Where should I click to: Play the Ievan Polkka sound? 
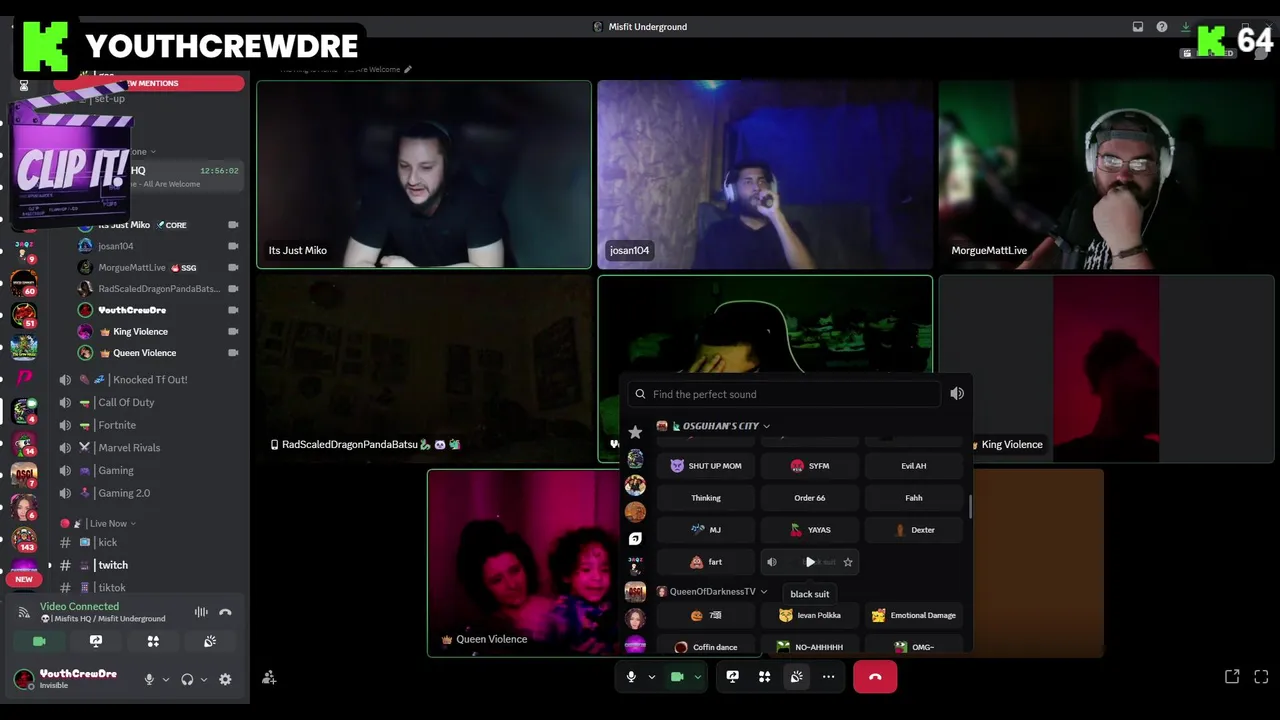point(810,615)
